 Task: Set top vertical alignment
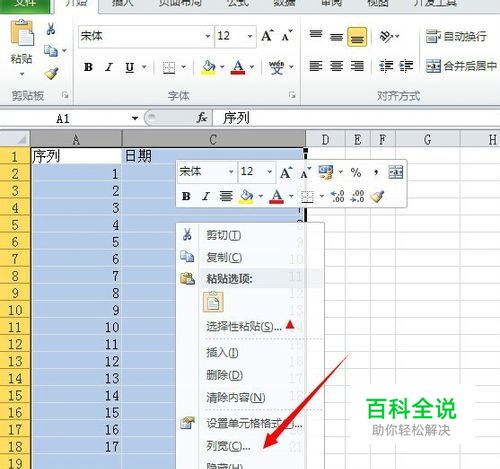point(316,34)
